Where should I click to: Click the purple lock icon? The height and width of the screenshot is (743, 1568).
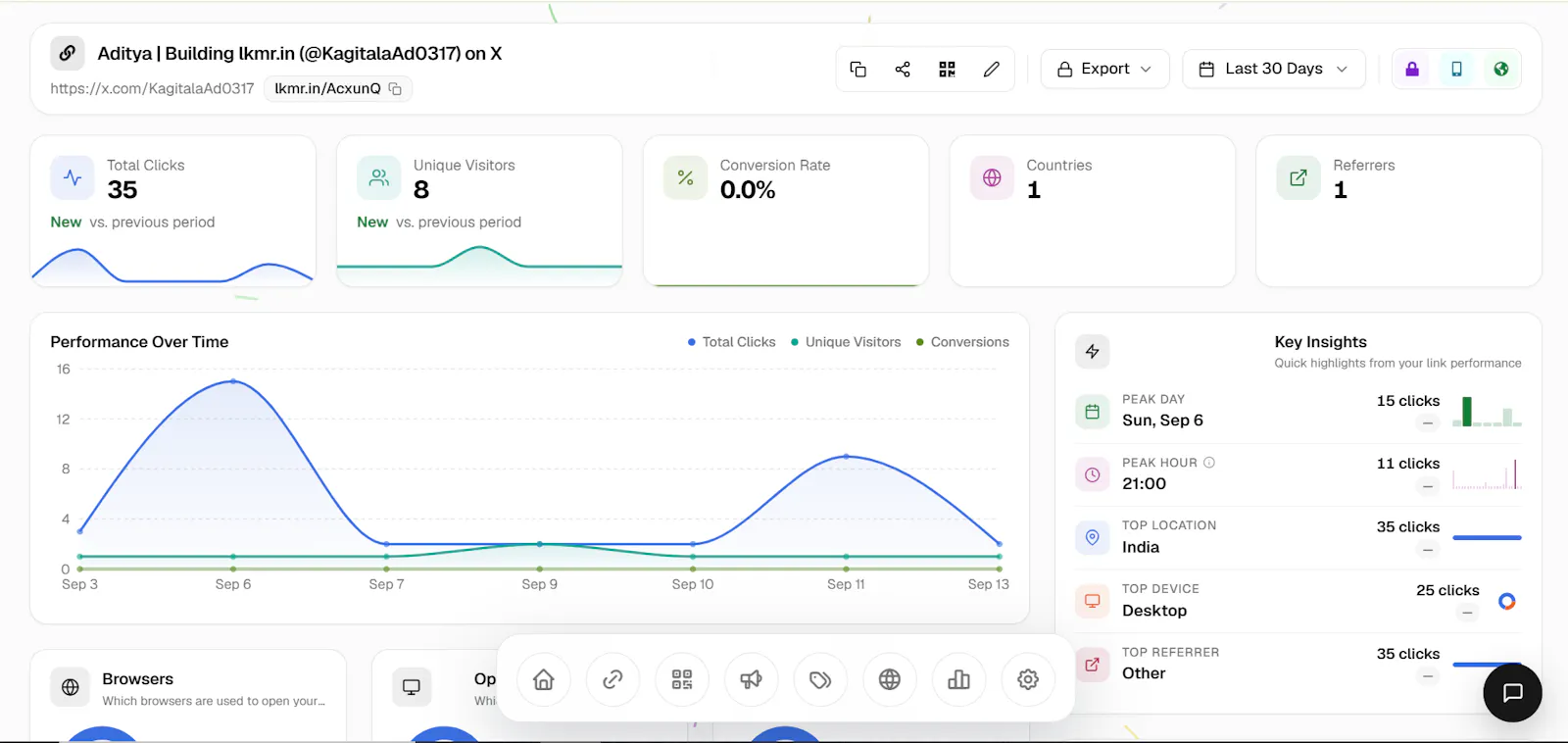pos(1412,69)
